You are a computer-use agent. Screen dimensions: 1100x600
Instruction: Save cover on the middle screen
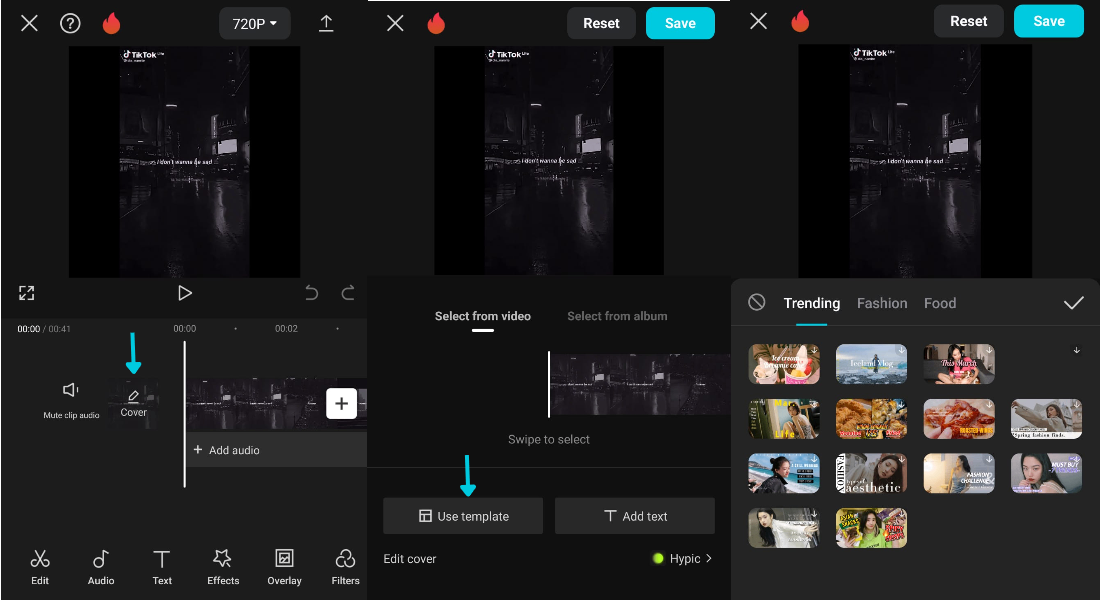[680, 23]
